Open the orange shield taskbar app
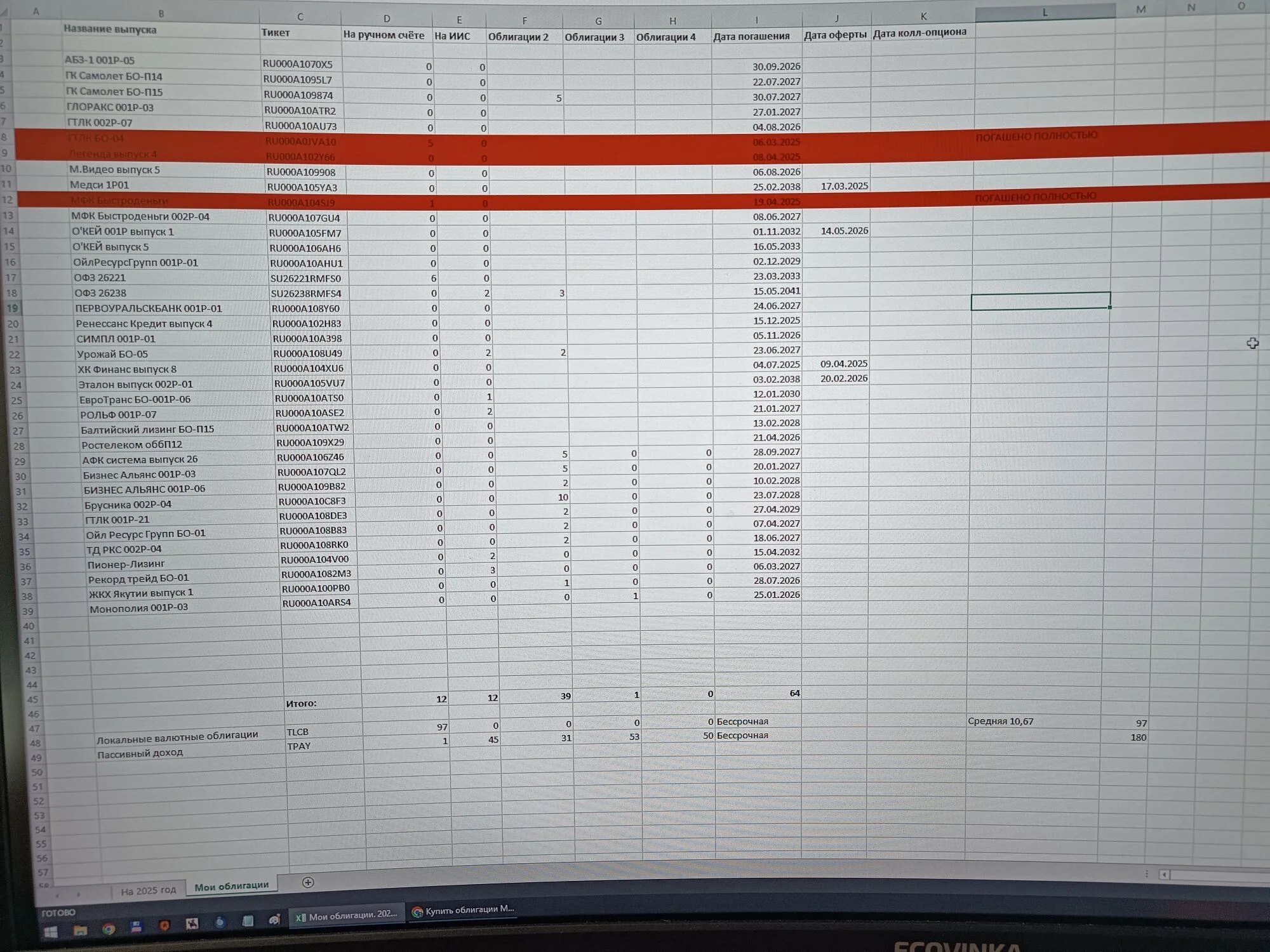The image size is (1270, 952). click(x=164, y=925)
